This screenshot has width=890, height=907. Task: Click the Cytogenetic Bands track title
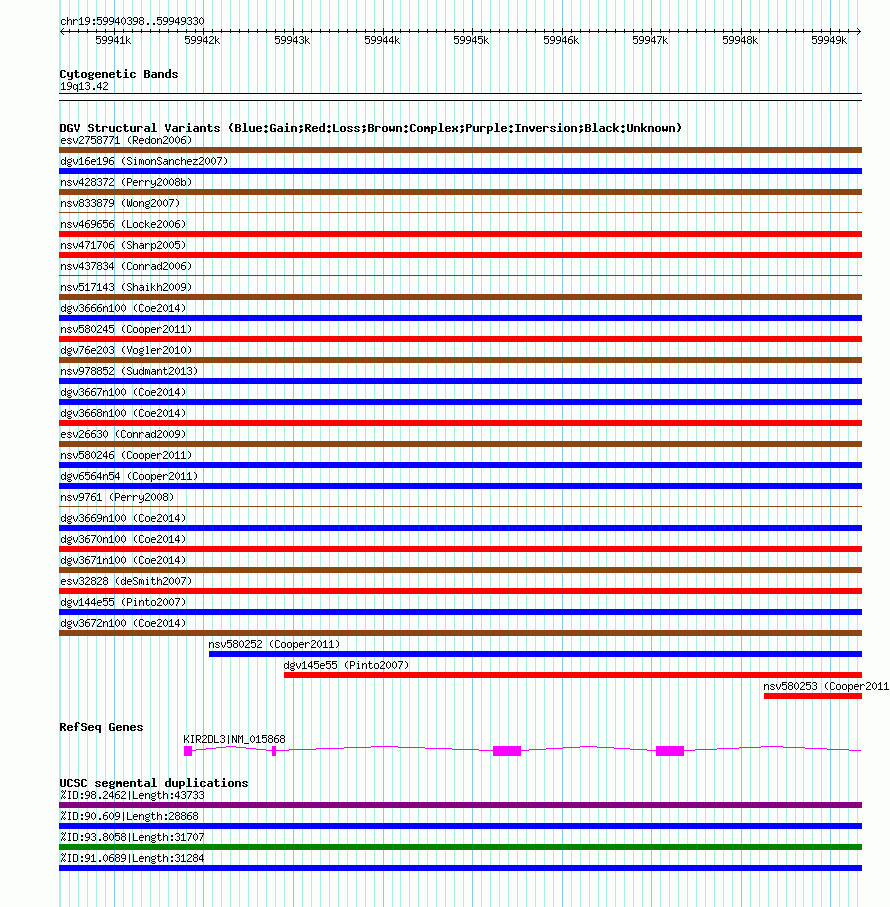[119, 74]
